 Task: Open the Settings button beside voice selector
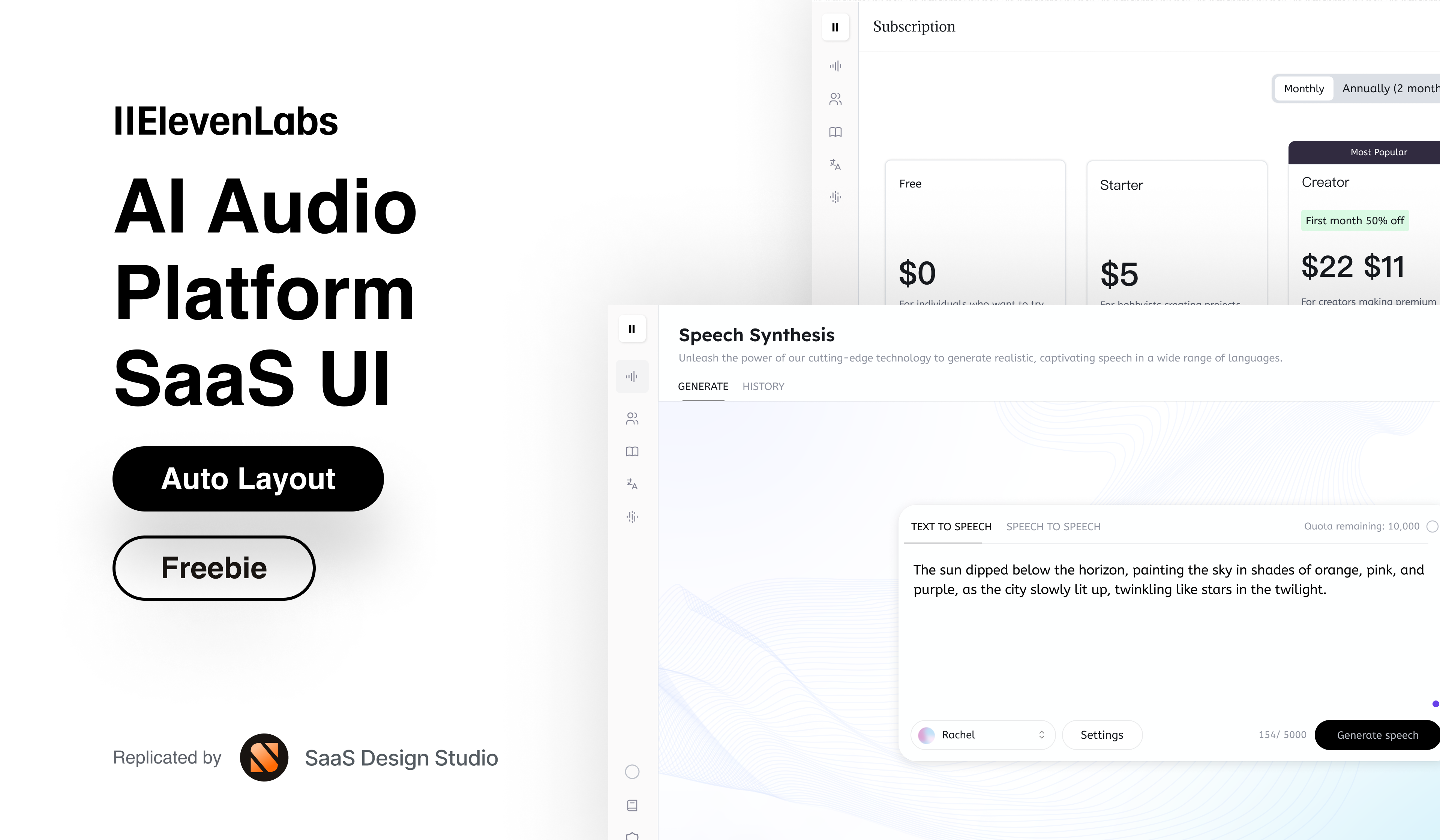pyautogui.click(x=1101, y=735)
